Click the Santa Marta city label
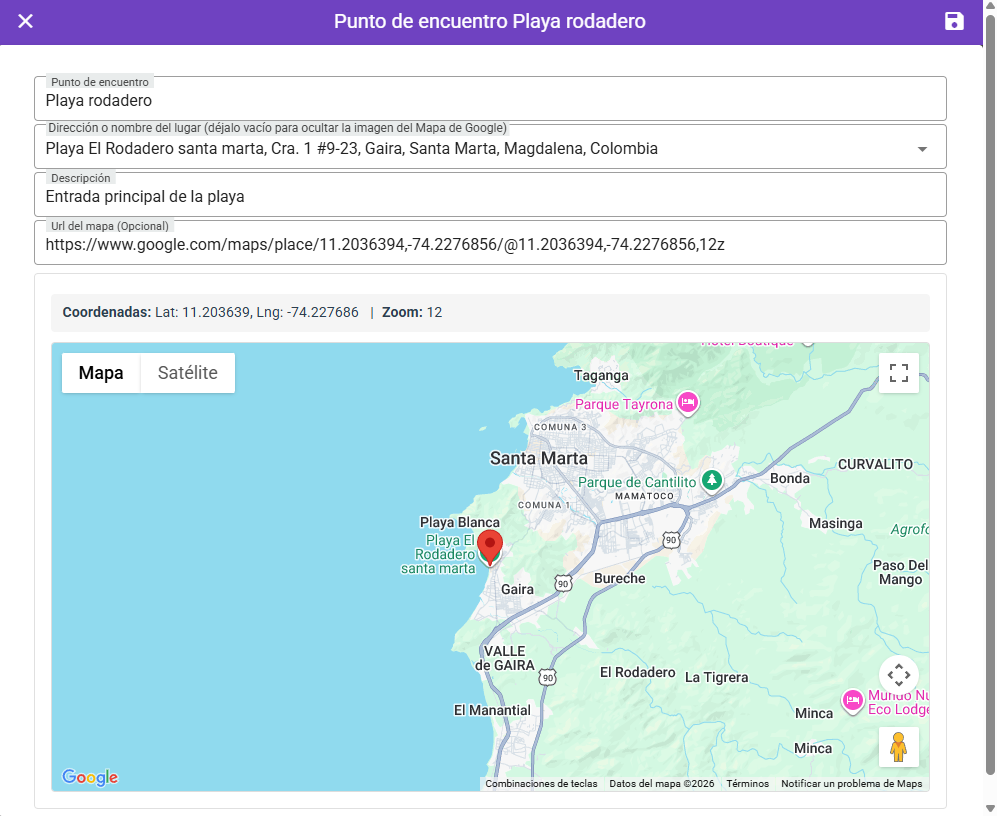 click(x=539, y=459)
